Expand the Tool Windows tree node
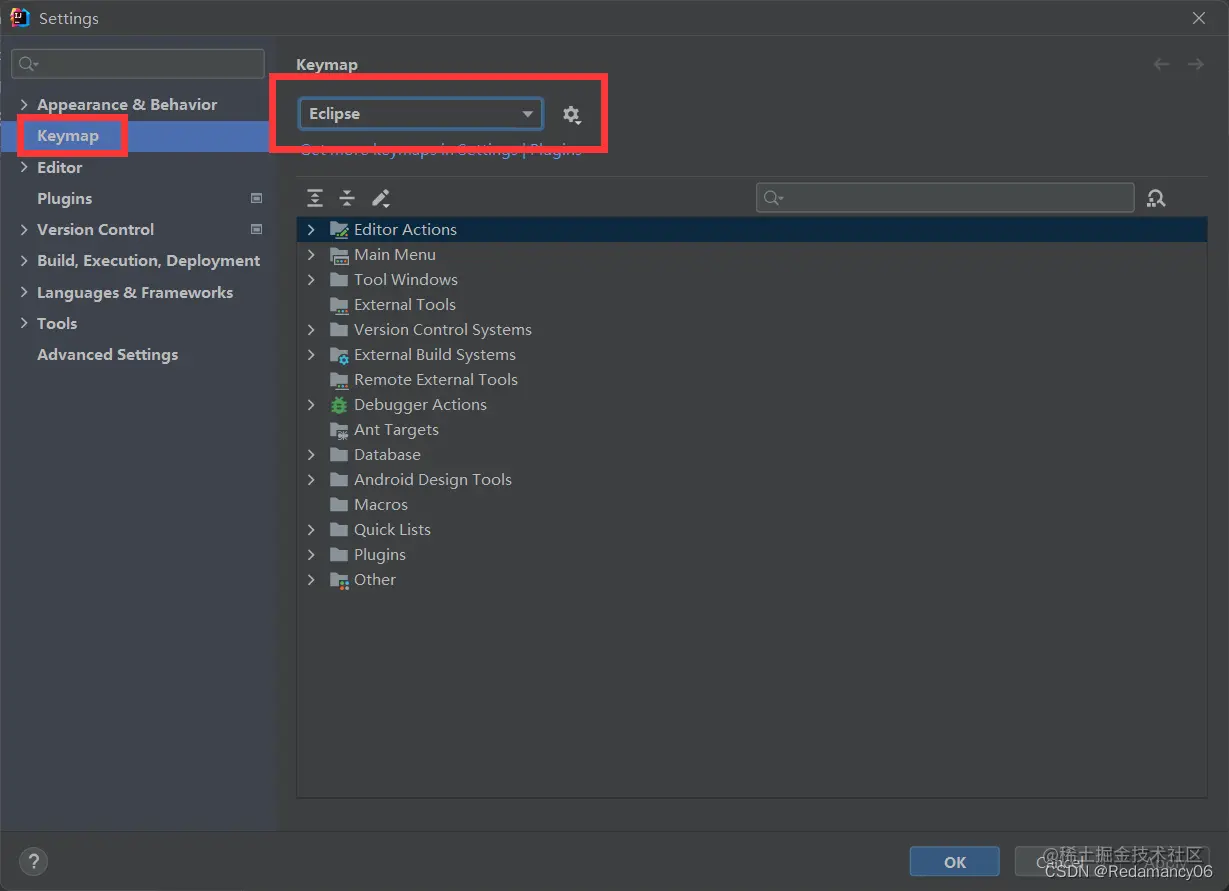This screenshot has height=891, width=1229. tap(311, 280)
